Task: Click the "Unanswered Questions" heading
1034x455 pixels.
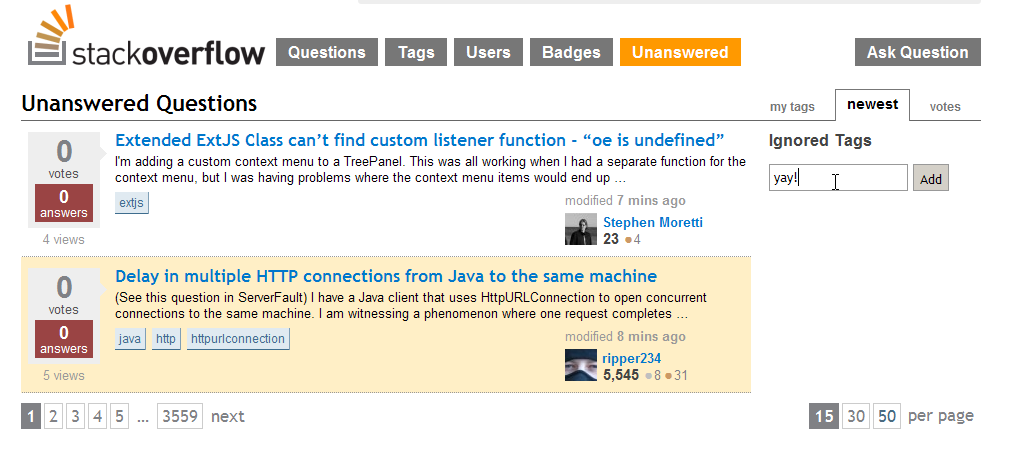Action: (x=139, y=104)
